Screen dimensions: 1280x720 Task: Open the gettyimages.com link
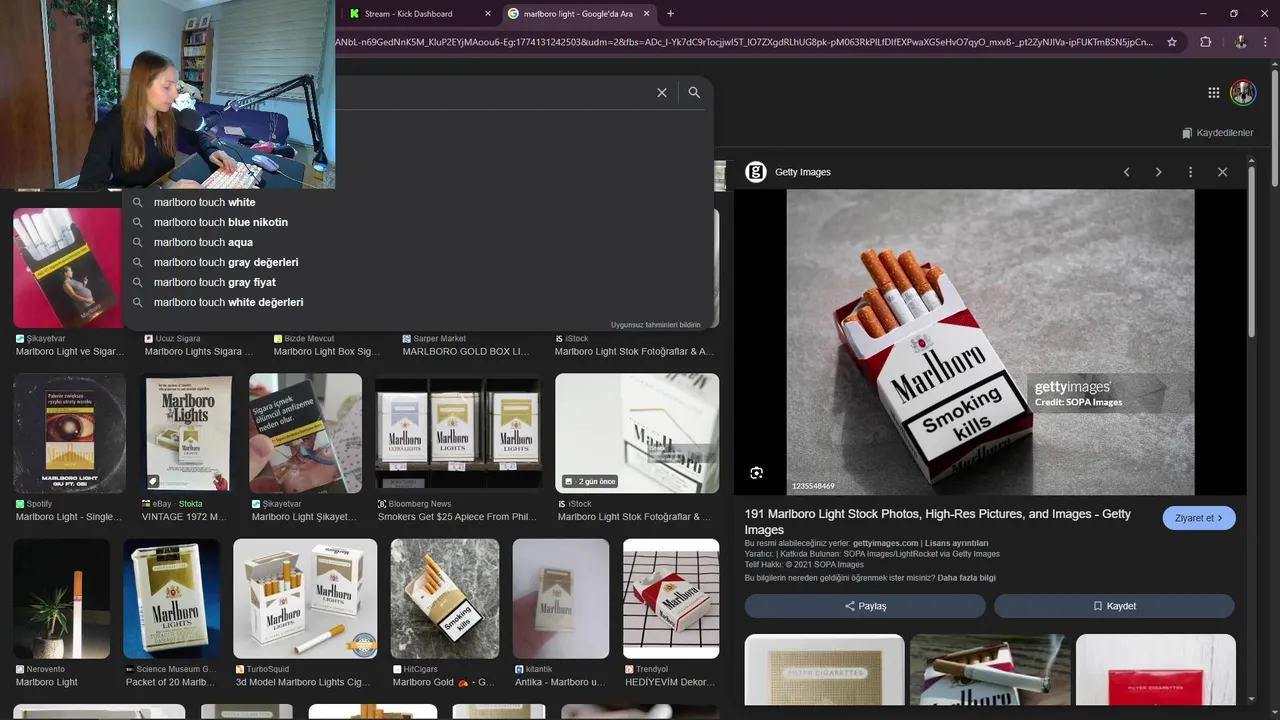point(885,543)
